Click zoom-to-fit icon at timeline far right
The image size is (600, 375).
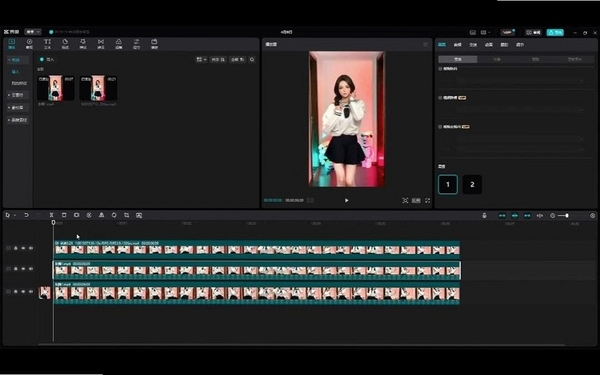(x=593, y=215)
